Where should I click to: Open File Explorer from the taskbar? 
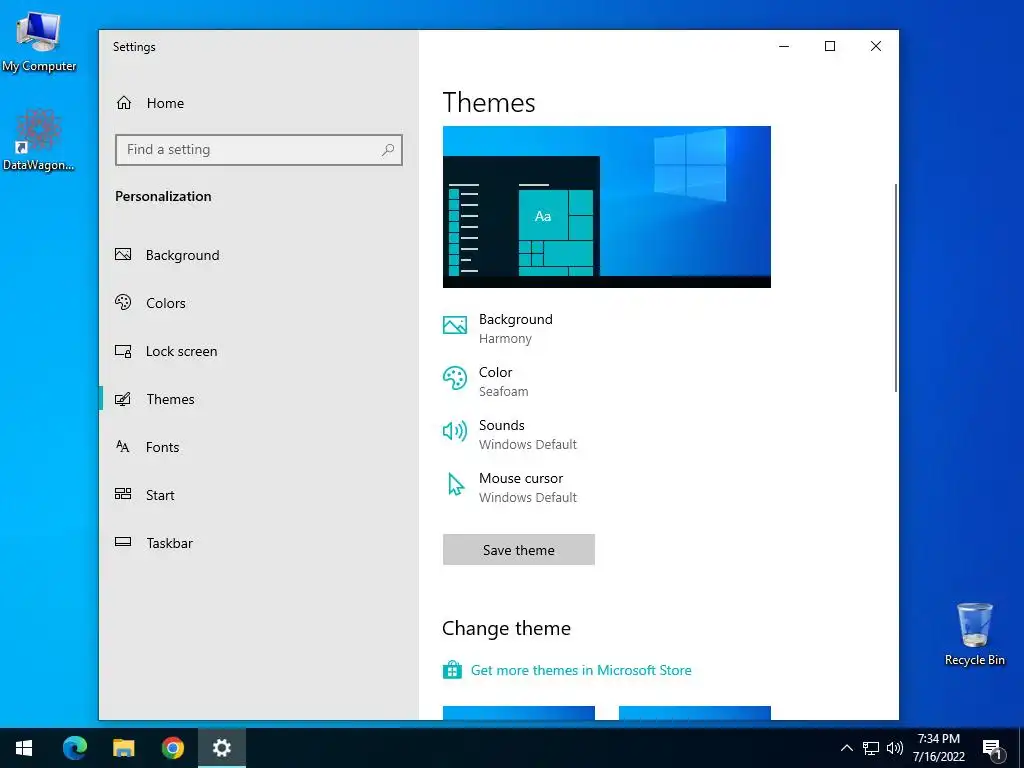click(123, 748)
